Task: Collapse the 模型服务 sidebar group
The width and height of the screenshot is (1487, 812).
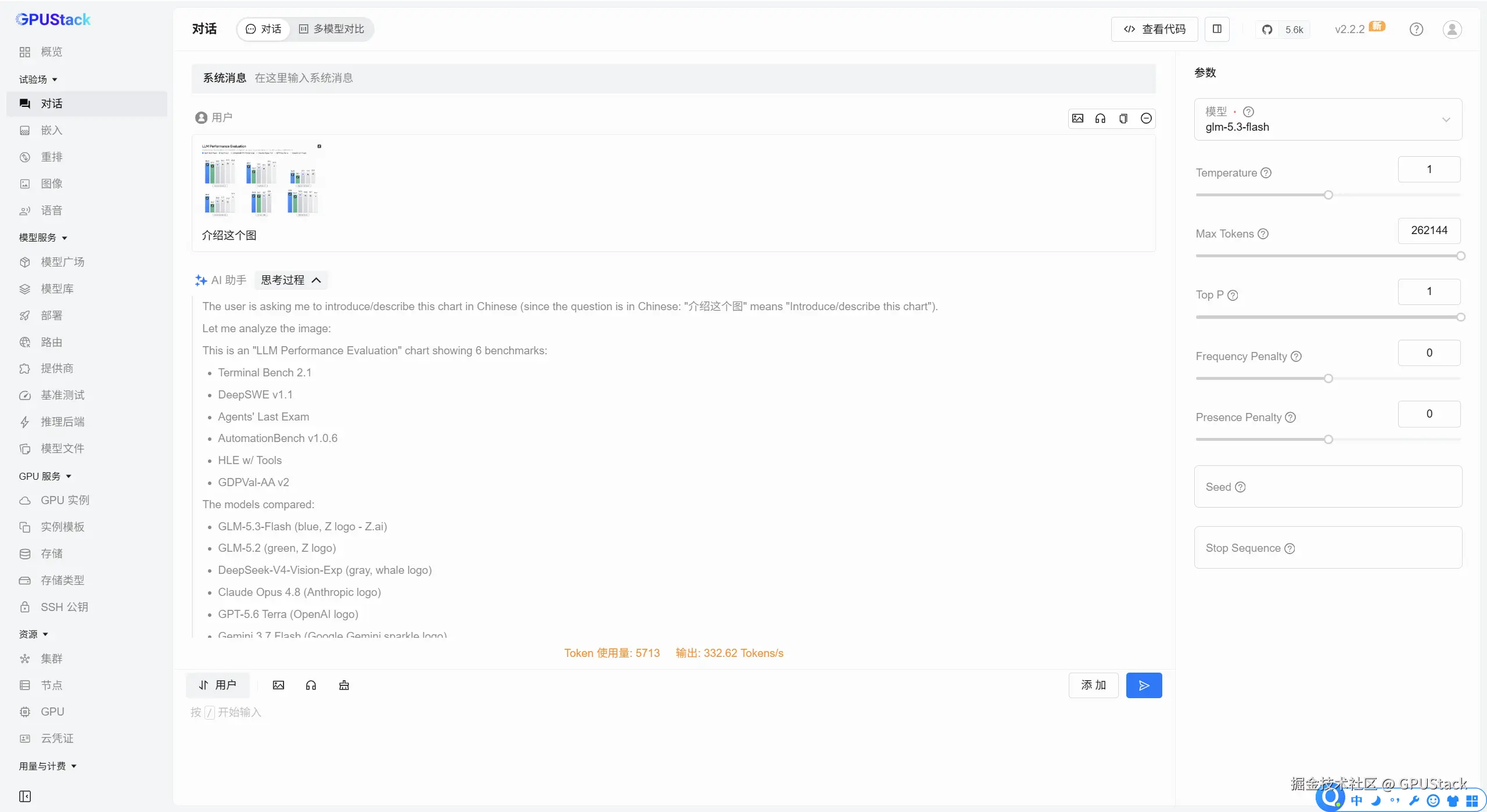Action: coord(44,238)
